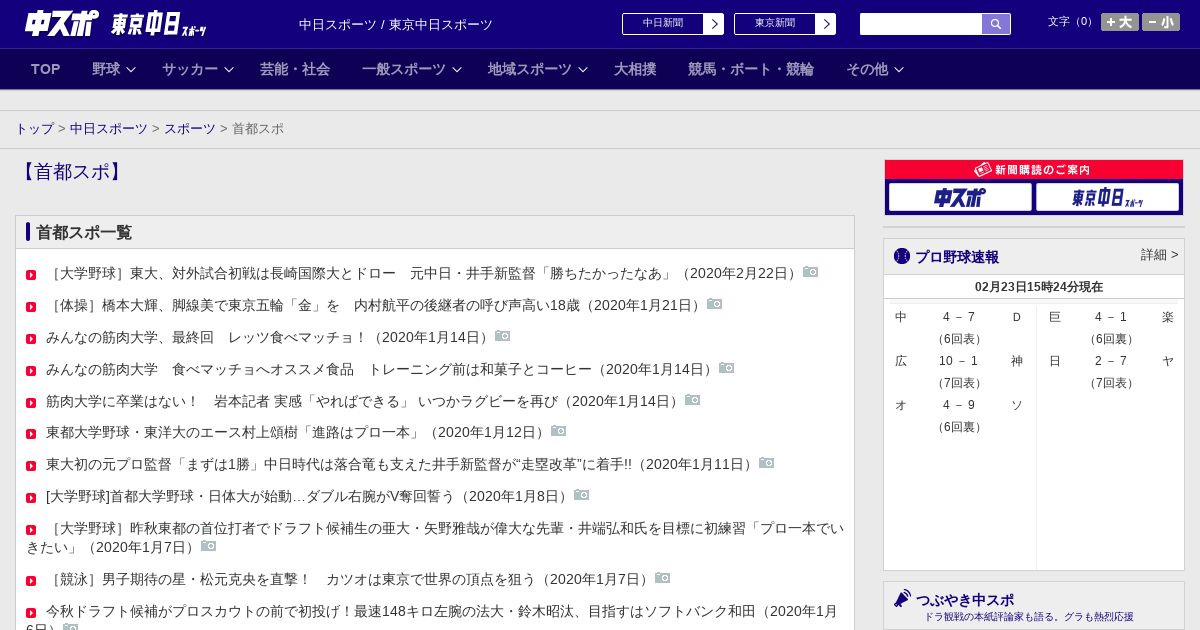The height and width of the screenshot is (630, 1200).
Task: Click photo icon beside 日体大が始動 article
Action: (582, 495)
